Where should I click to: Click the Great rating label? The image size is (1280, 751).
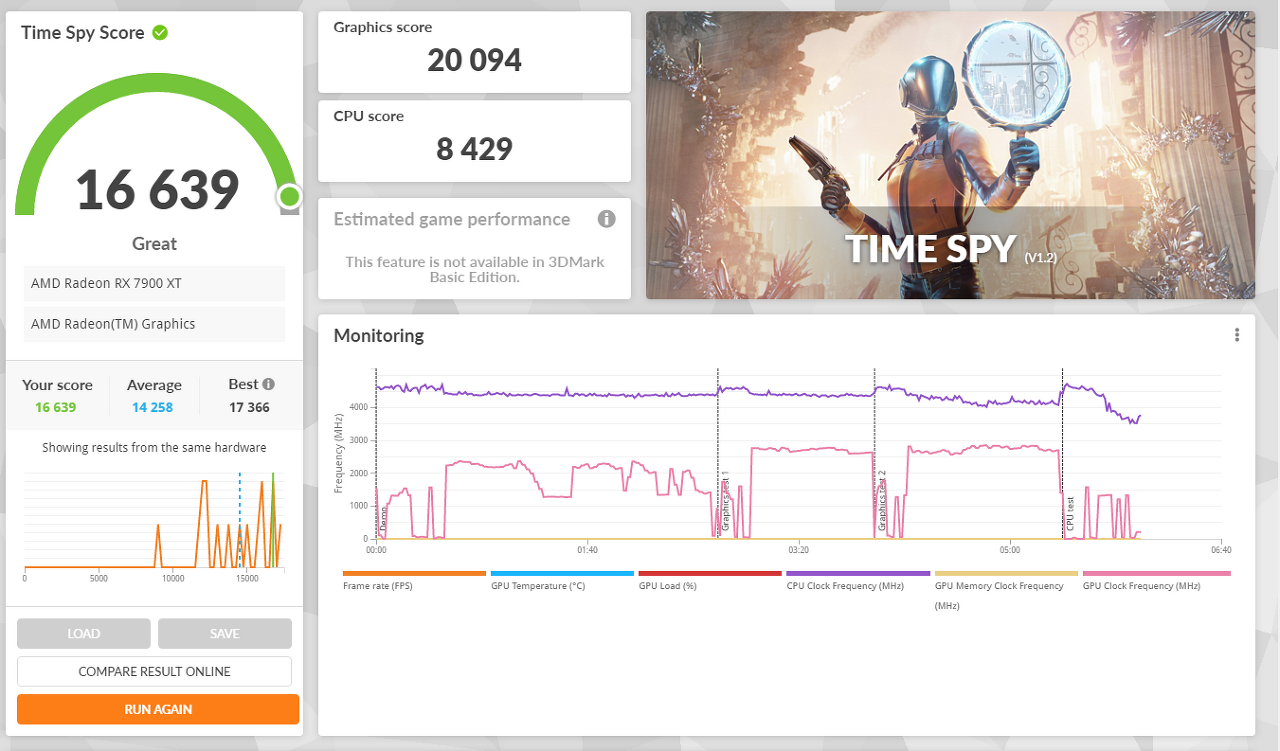[x=154, y=244]
